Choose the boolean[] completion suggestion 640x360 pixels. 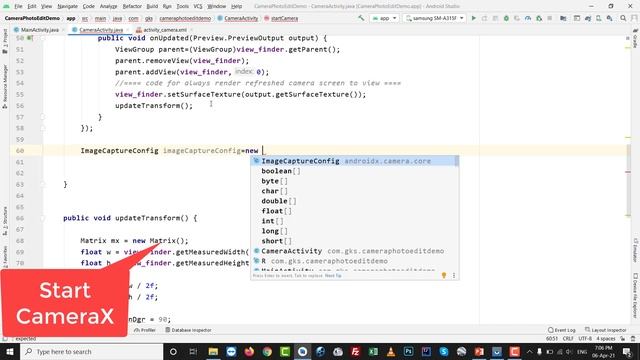tap(354, 171)
